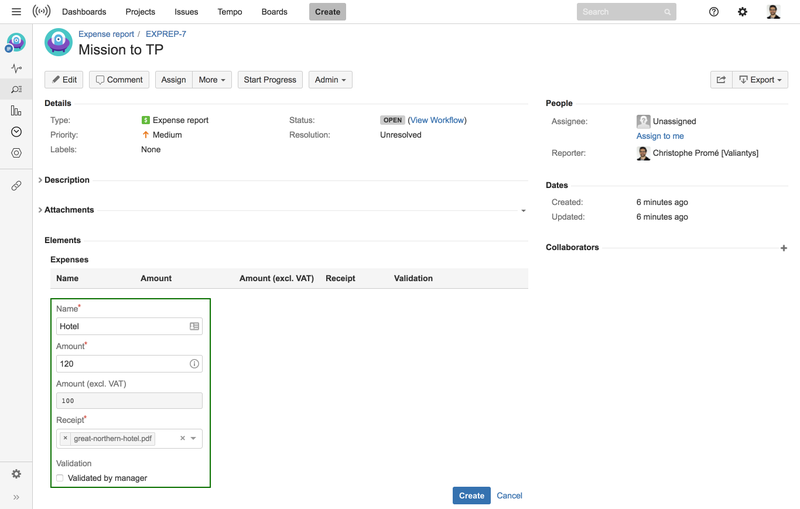Click the Assign to me link
The width and height of the screenshot is (800, 509).
click(x=660, y=136)
